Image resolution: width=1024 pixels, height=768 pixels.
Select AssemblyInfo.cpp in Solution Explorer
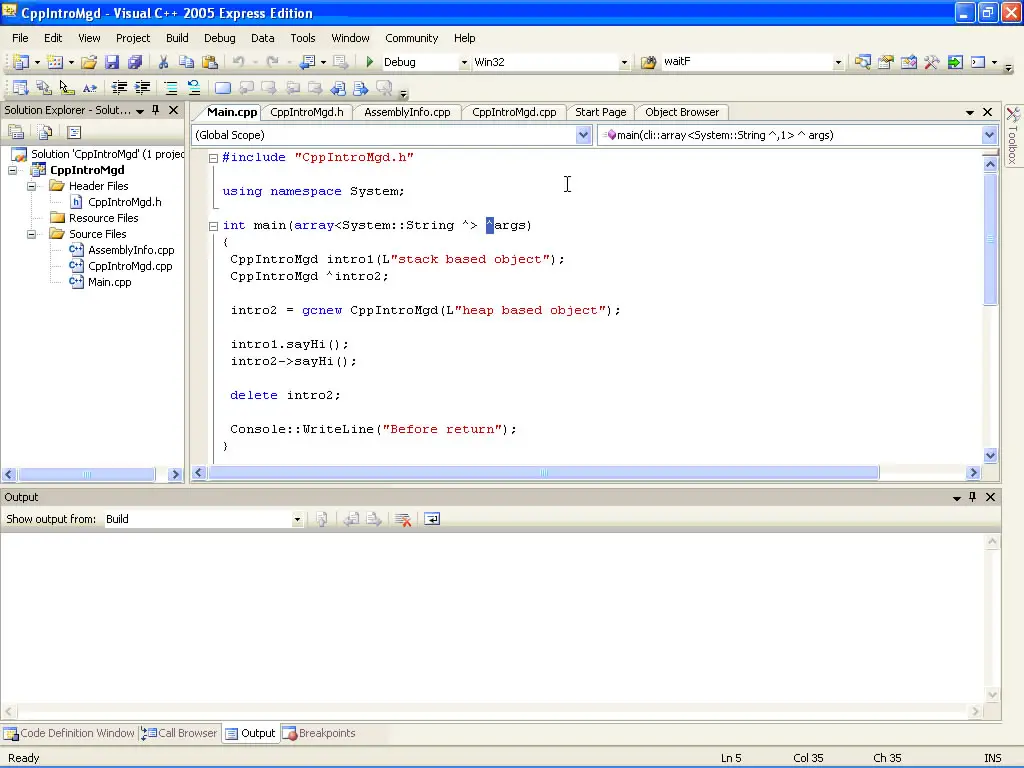(x=131, y=250)
